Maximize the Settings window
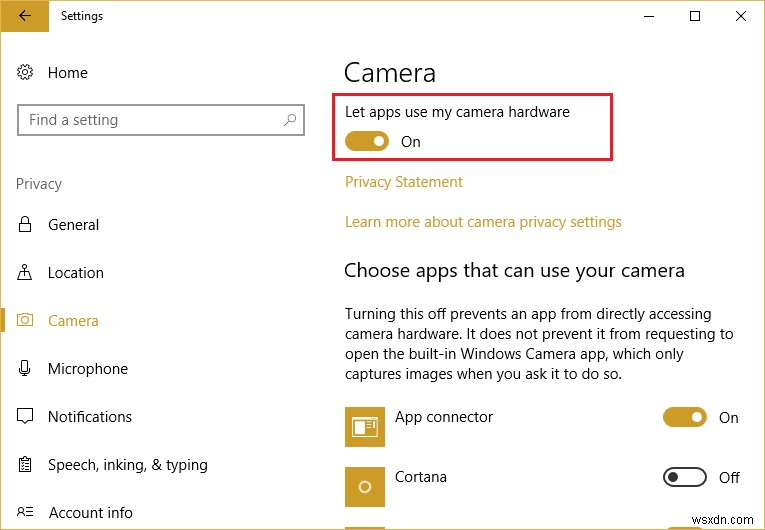The image size is (765, 530). pos(695,16)
